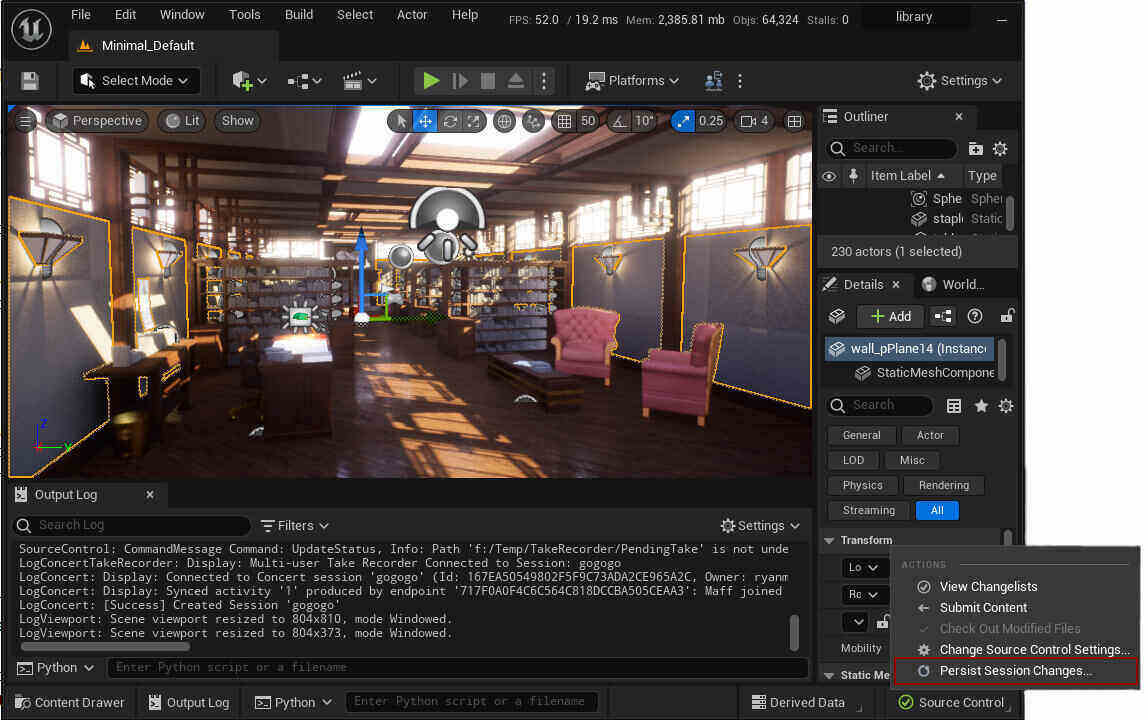
Task: Select the rotate gizmo tool
Action: [x=450, y=121]
